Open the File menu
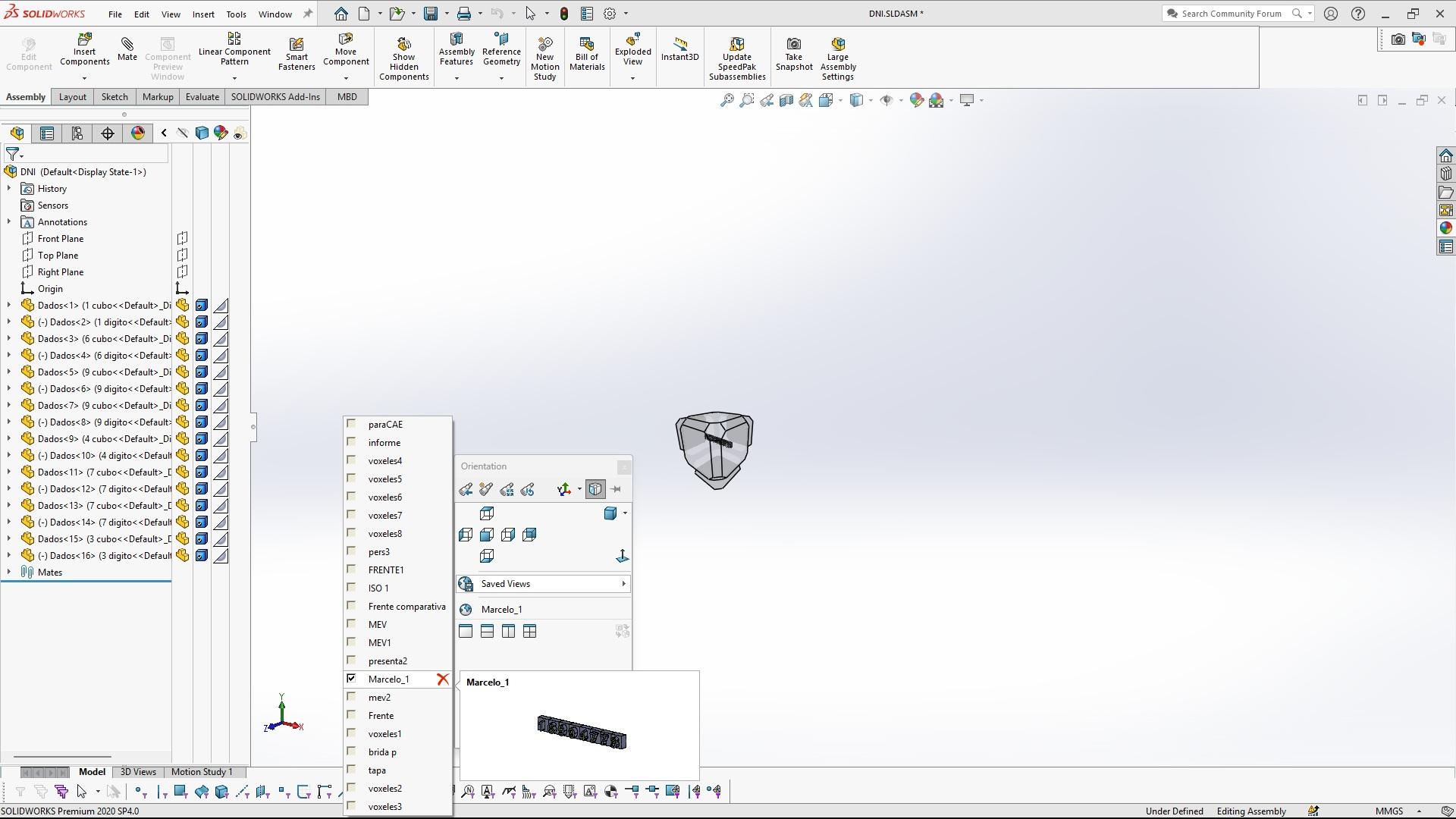 [115, 14]
